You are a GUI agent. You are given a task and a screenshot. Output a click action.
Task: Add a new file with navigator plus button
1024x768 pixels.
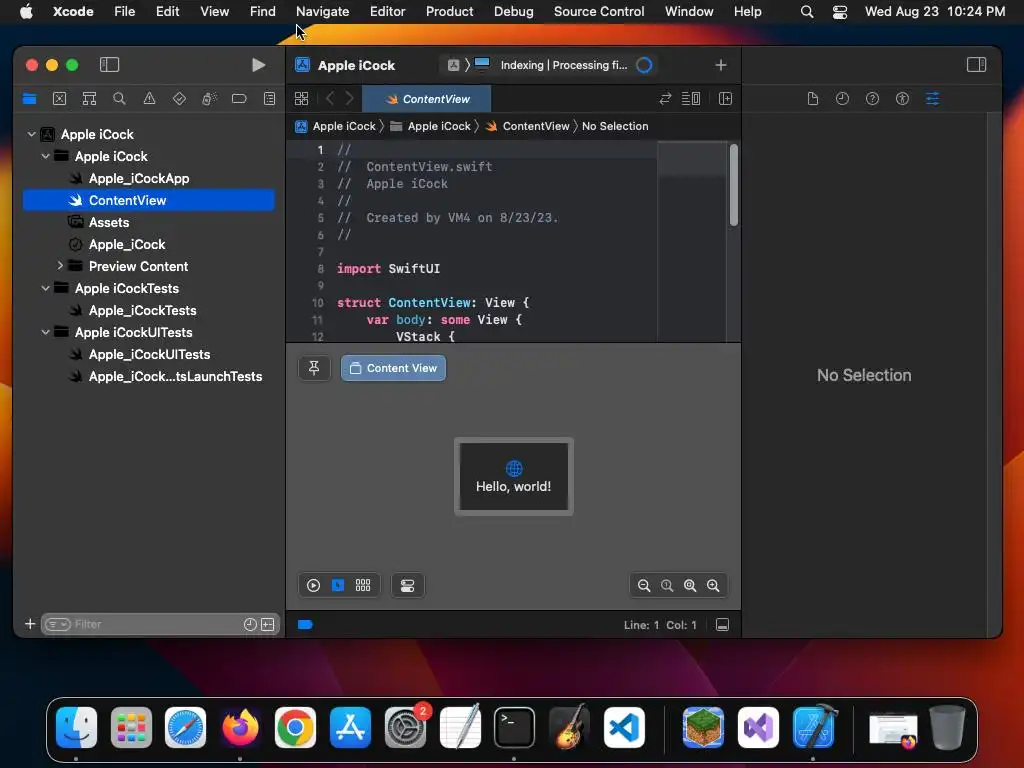29,624
